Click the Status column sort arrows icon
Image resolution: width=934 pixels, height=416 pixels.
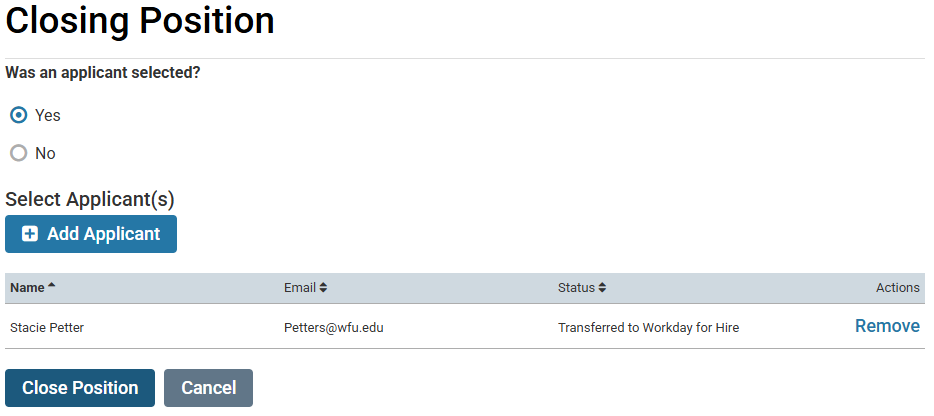click(x=602, y=288)
